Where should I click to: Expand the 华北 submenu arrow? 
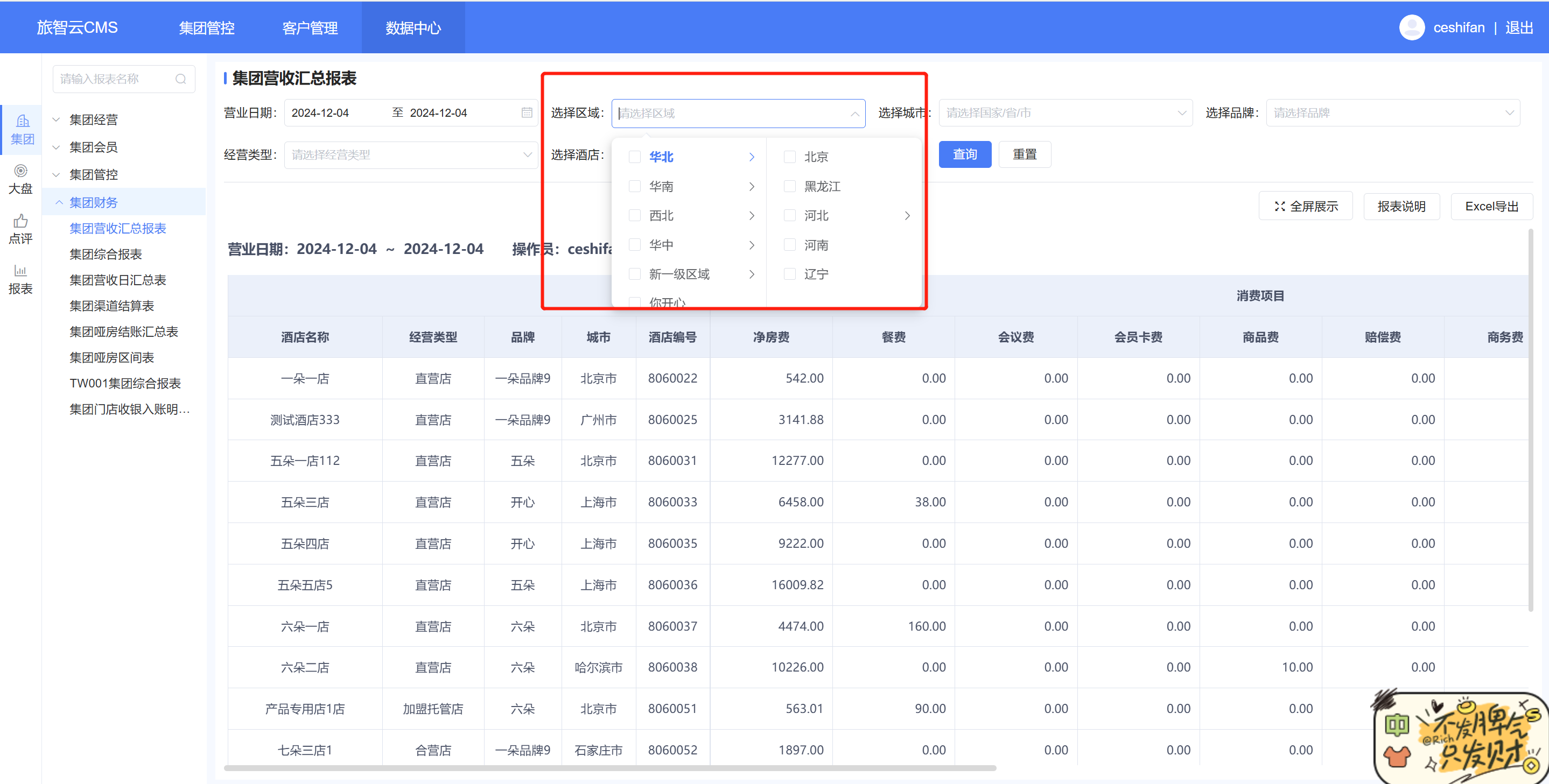[x=752, y=157]
